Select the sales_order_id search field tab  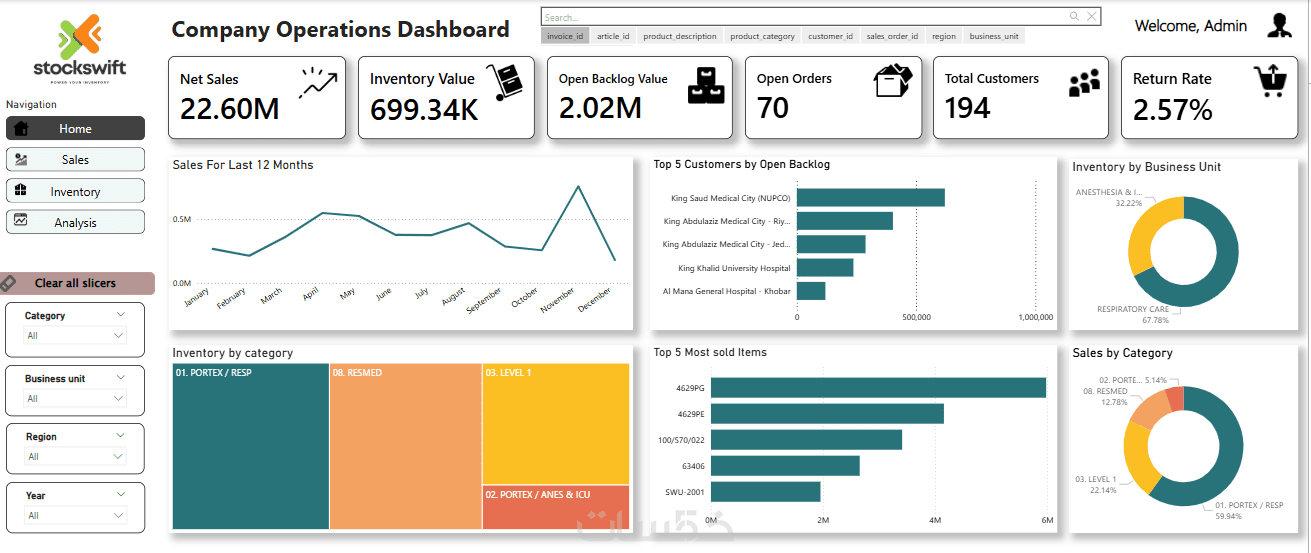[x=892, y=36]
